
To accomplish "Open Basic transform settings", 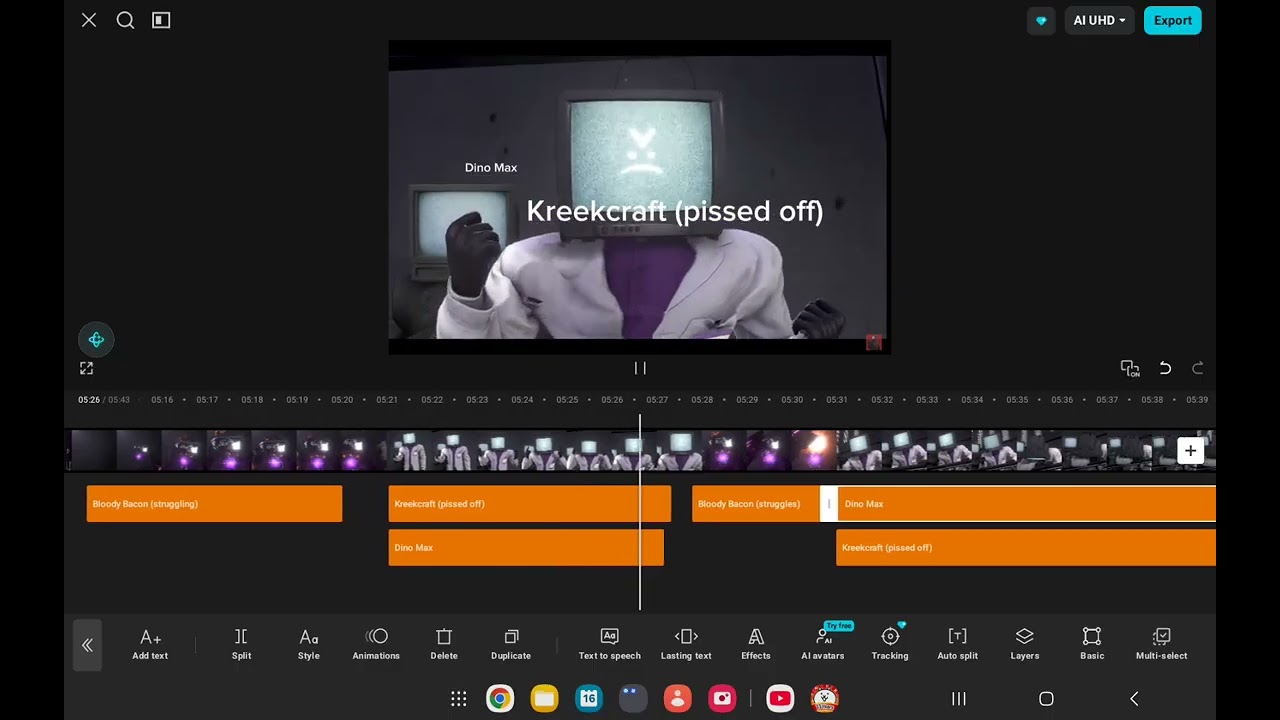I will point(1092,644).
